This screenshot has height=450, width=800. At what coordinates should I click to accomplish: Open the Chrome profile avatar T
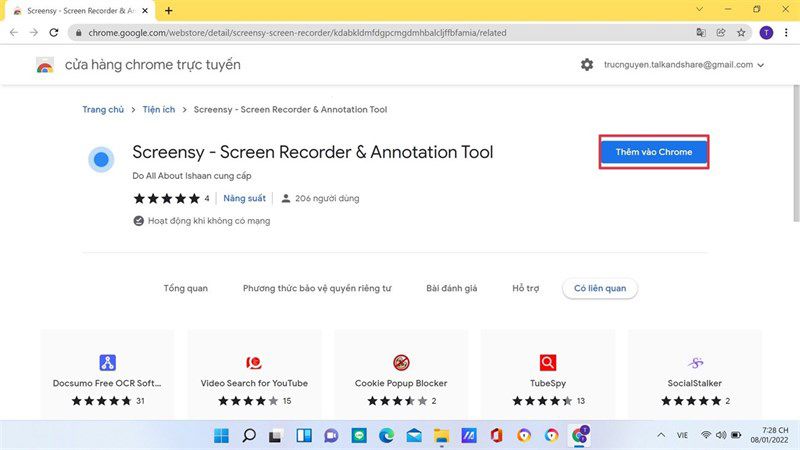pos(766,33)
